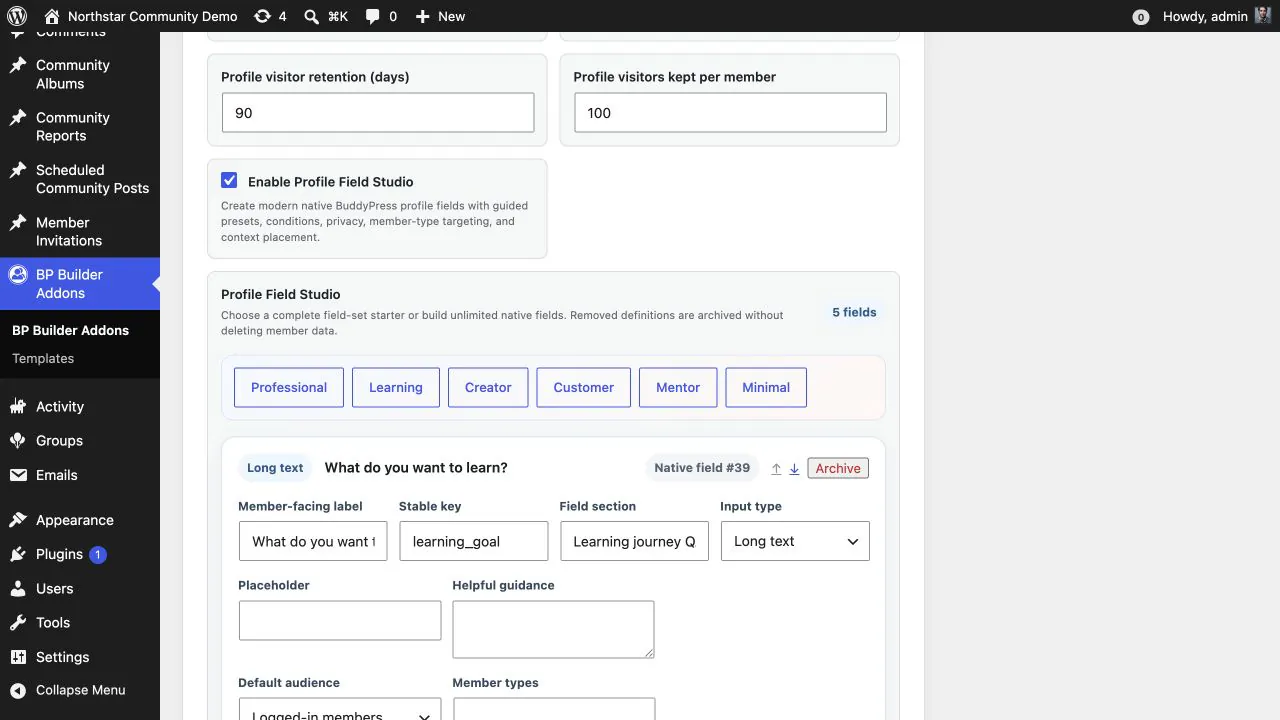Viewport: 1280px width, 720px height.
Task: Move field #39 down with arrow
Action: click(794, 468)
